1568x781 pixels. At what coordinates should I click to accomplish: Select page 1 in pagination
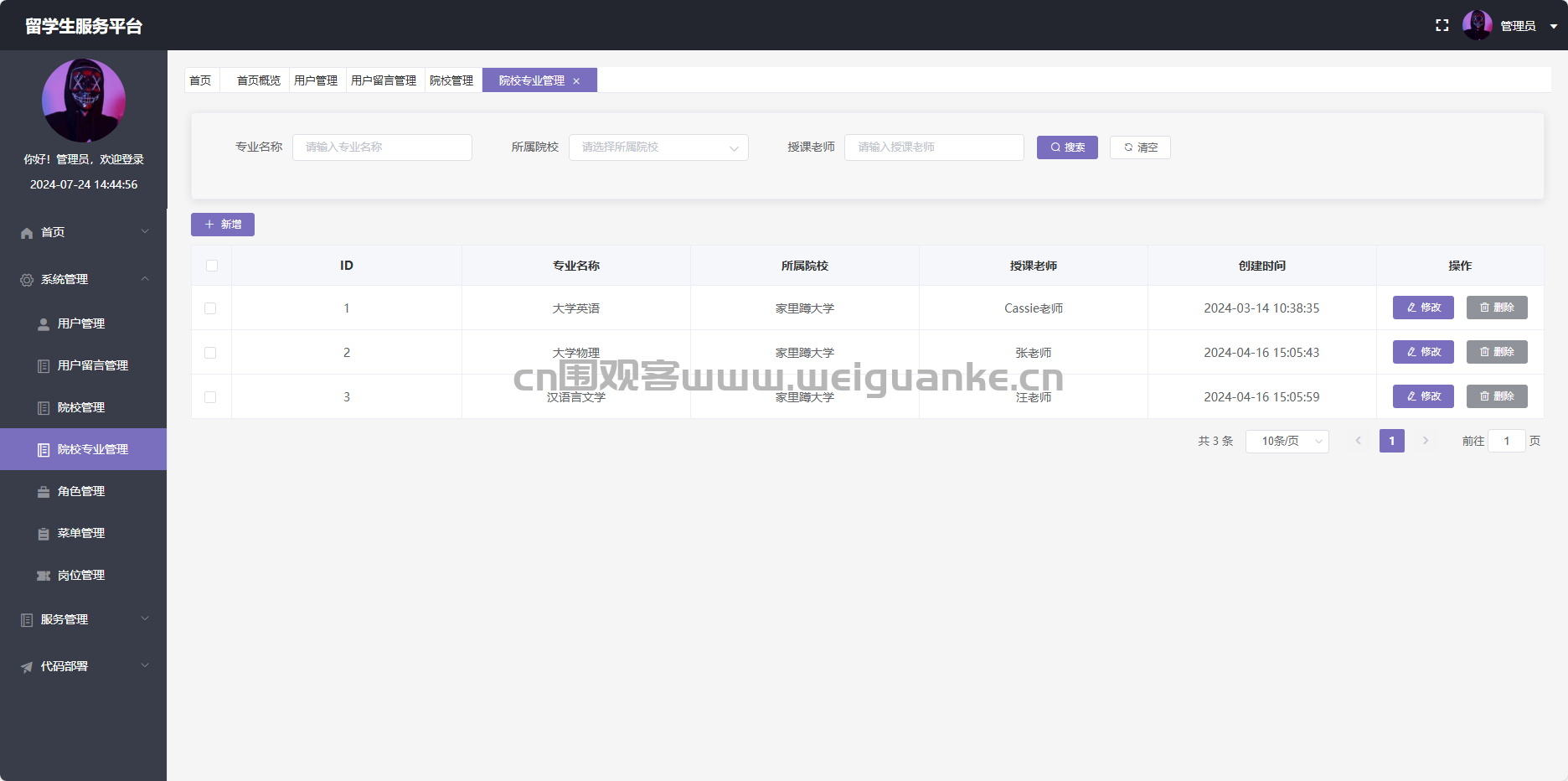tap(1392, 441)
